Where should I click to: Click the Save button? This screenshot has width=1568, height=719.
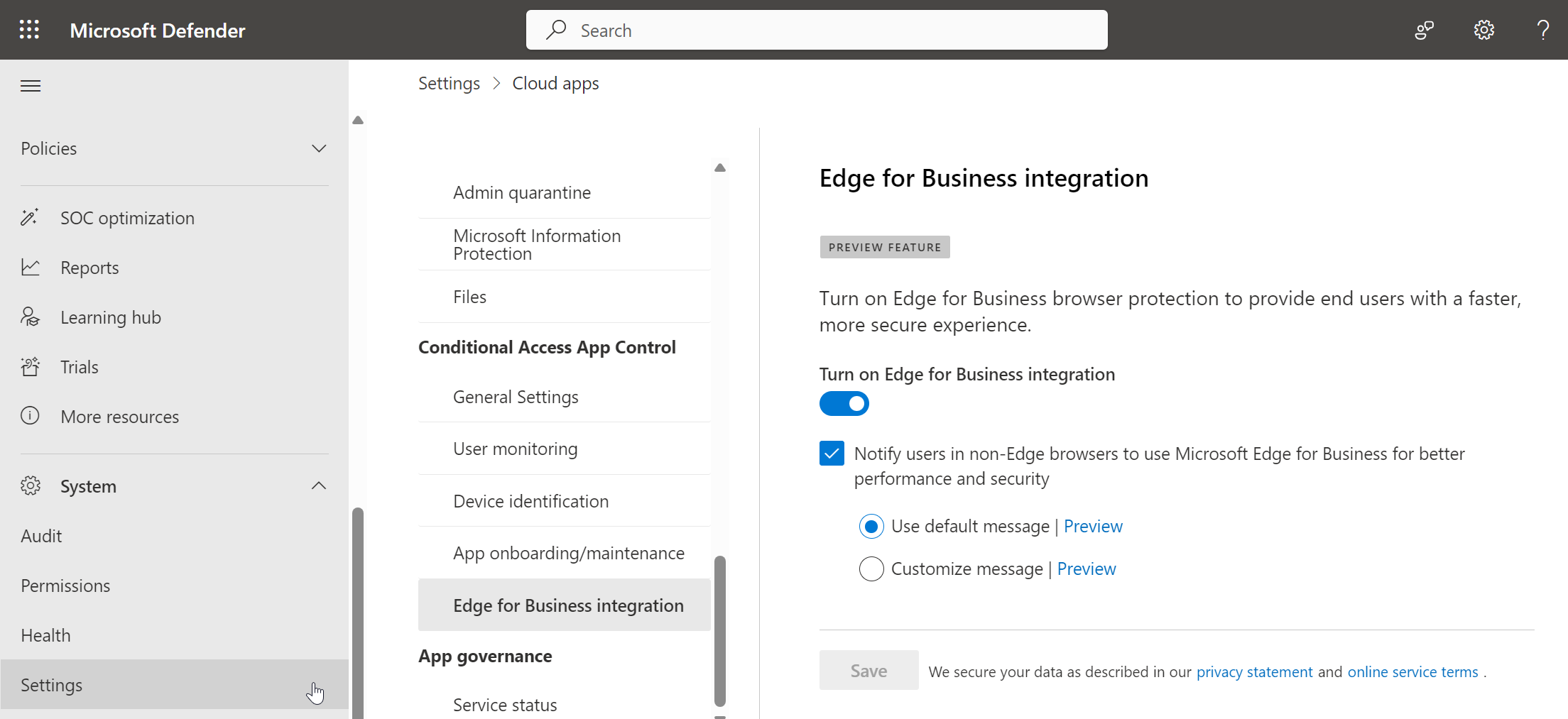pyautogui.click(x=869, y=670)
